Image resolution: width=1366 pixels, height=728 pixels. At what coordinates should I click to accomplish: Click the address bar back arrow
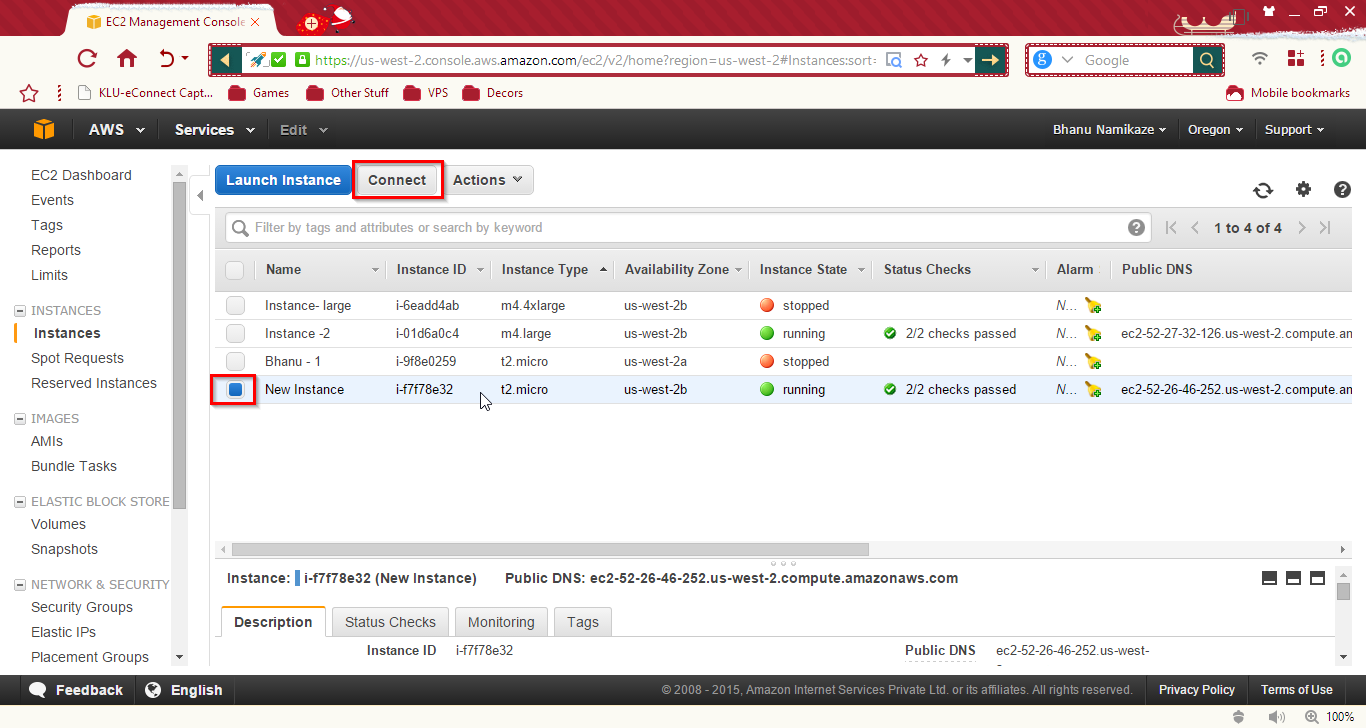[x=225, y=60]
